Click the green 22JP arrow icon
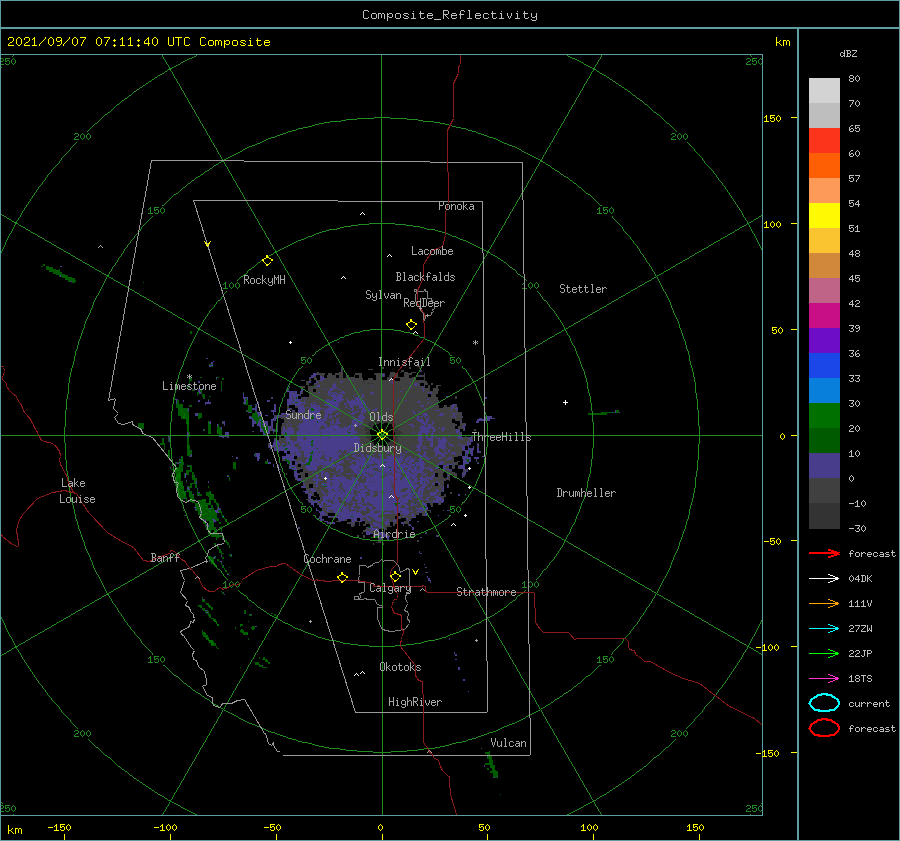 coord(824,653)
